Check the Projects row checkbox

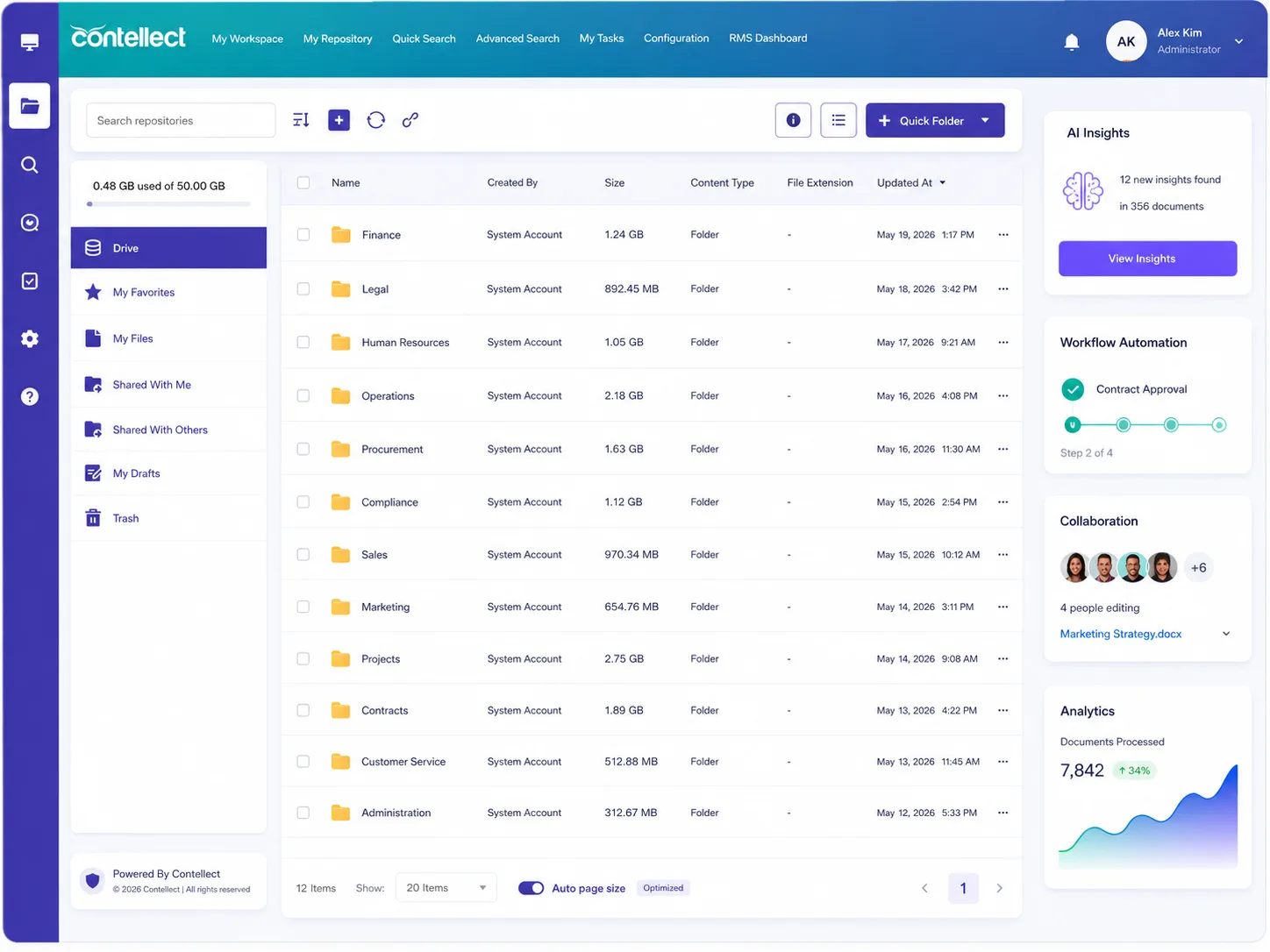coord(303,658)
